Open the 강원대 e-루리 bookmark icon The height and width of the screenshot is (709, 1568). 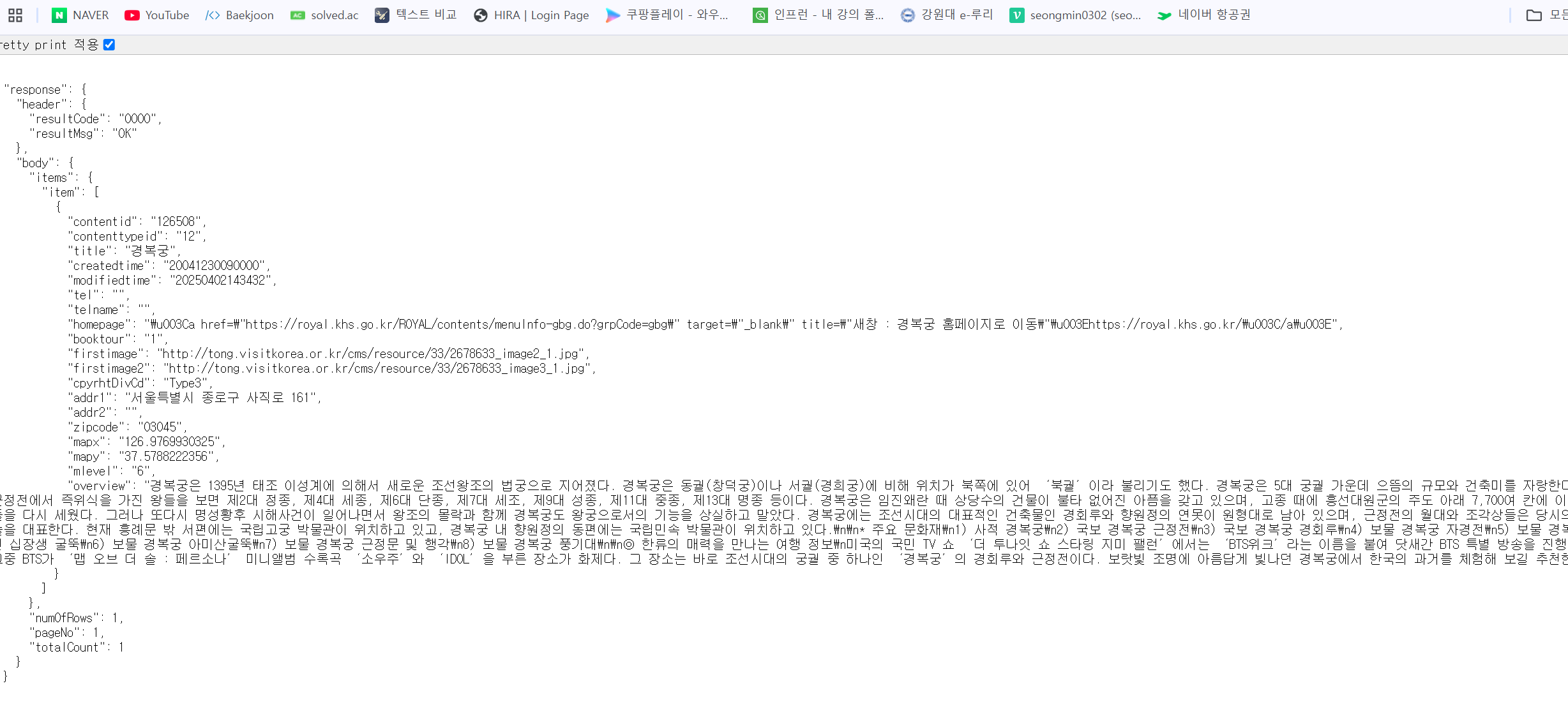[x=907, y=15]
